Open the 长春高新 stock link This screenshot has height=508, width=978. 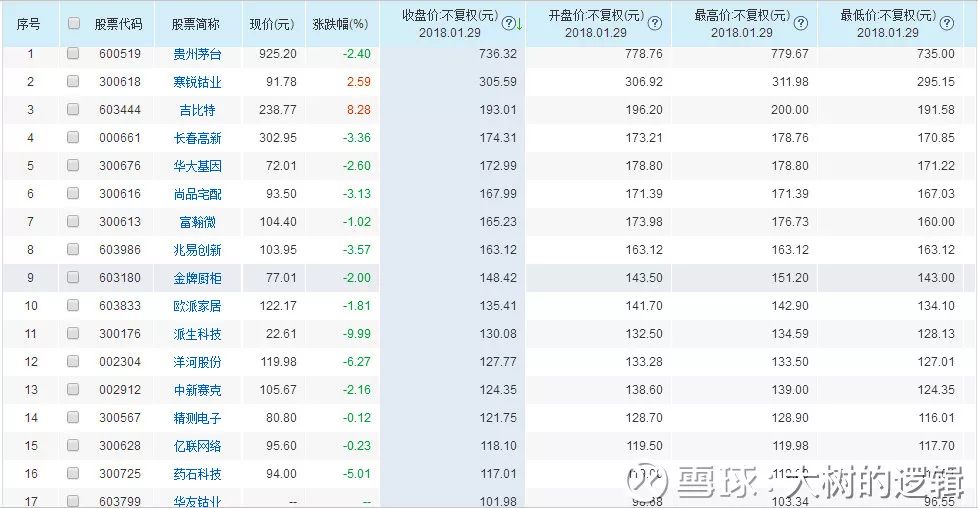click(x=197, y=138)
